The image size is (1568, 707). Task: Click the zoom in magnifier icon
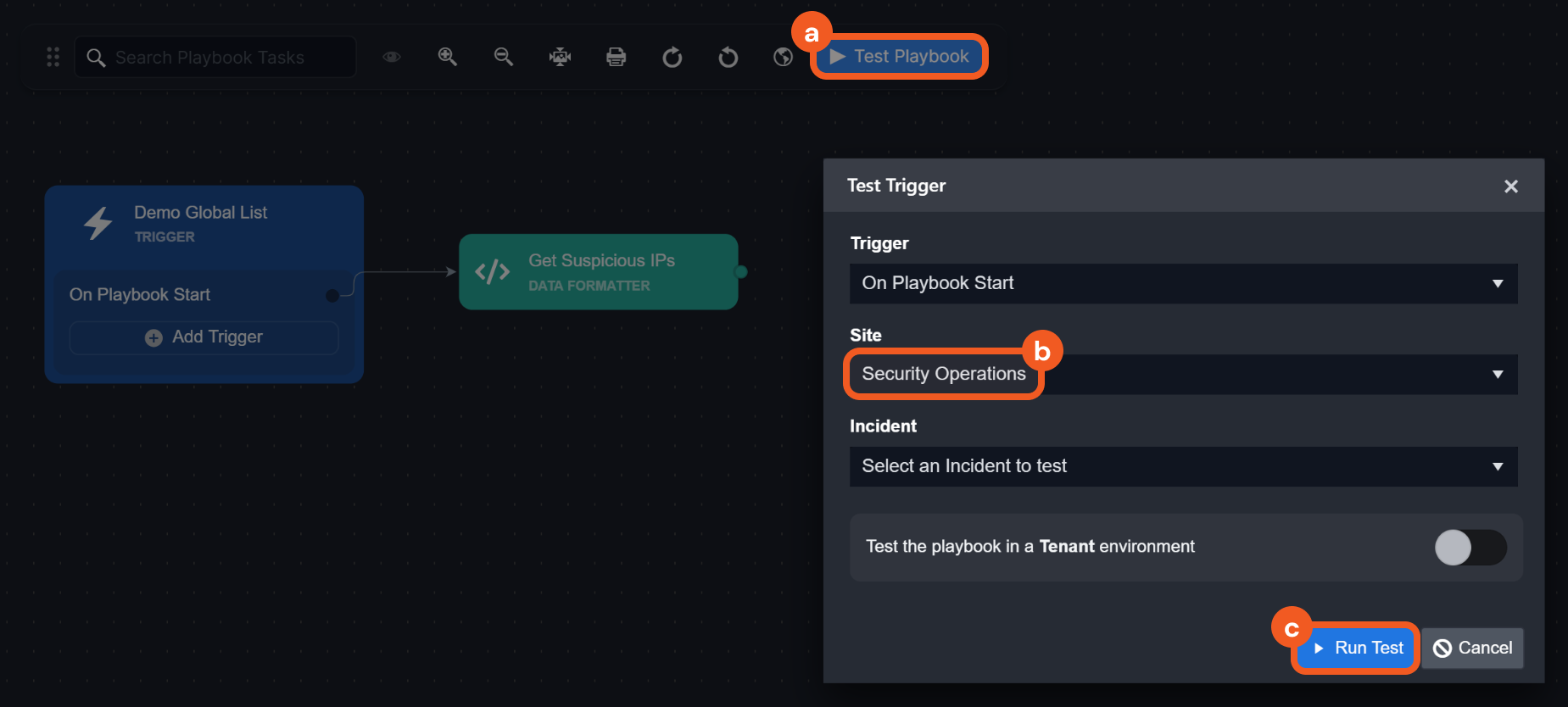pos(447,57)
